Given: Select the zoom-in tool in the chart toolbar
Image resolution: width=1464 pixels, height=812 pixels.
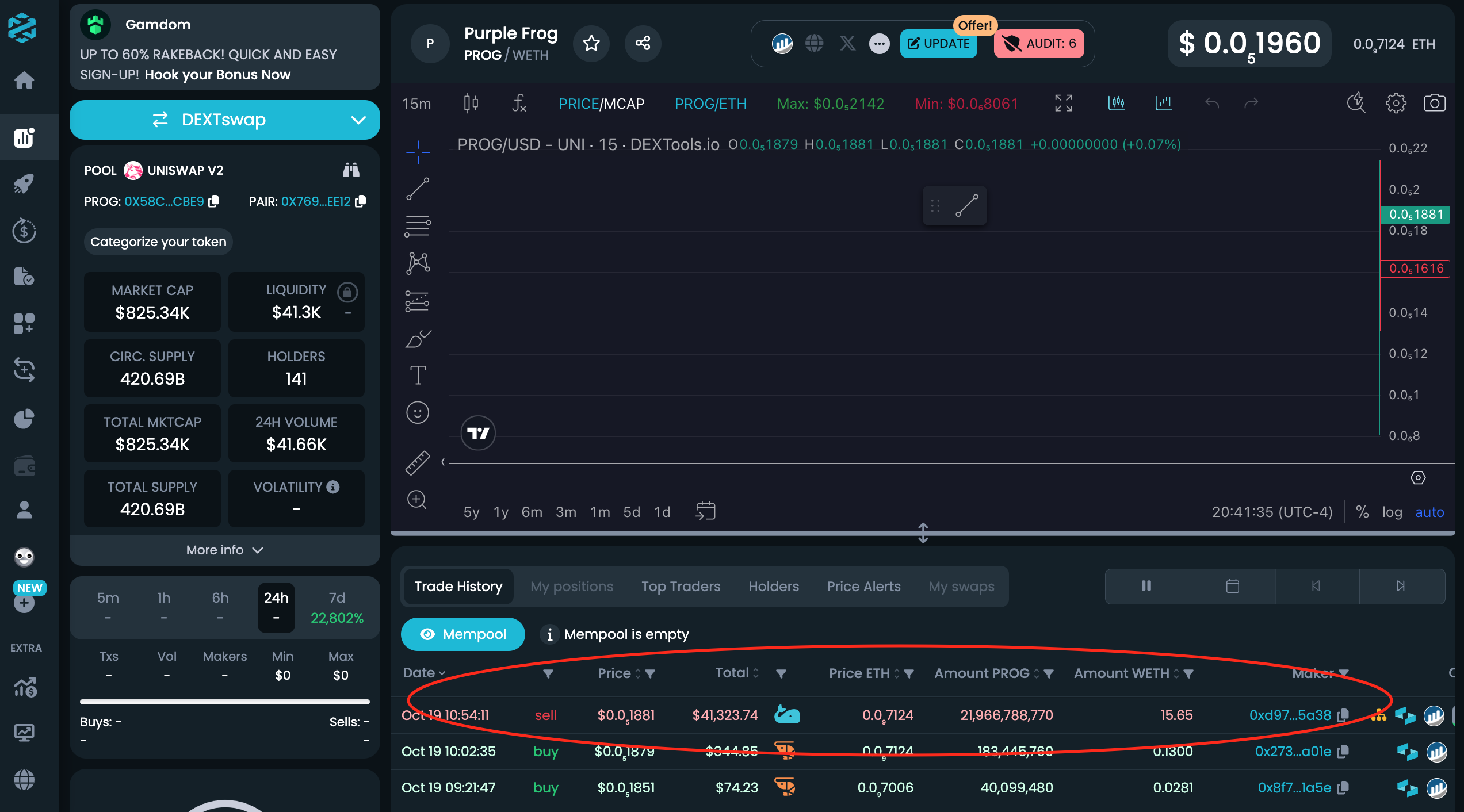Looking at the screenshot, I should [418, 500].
